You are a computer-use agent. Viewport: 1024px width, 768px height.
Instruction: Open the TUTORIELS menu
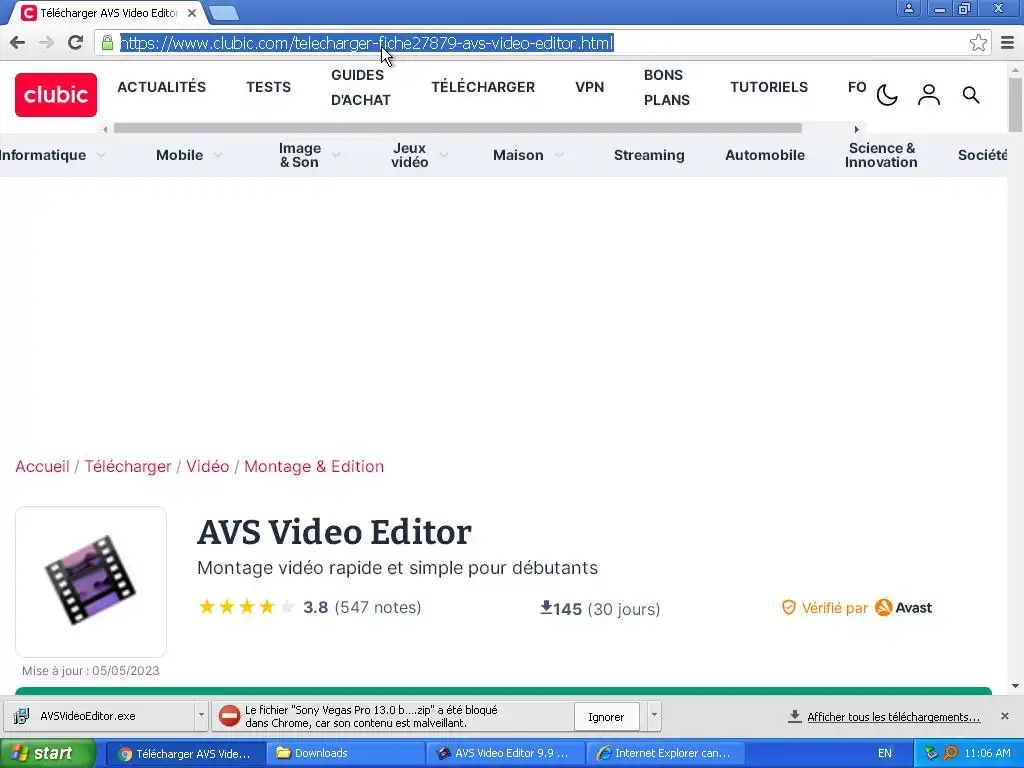(769, 87)
